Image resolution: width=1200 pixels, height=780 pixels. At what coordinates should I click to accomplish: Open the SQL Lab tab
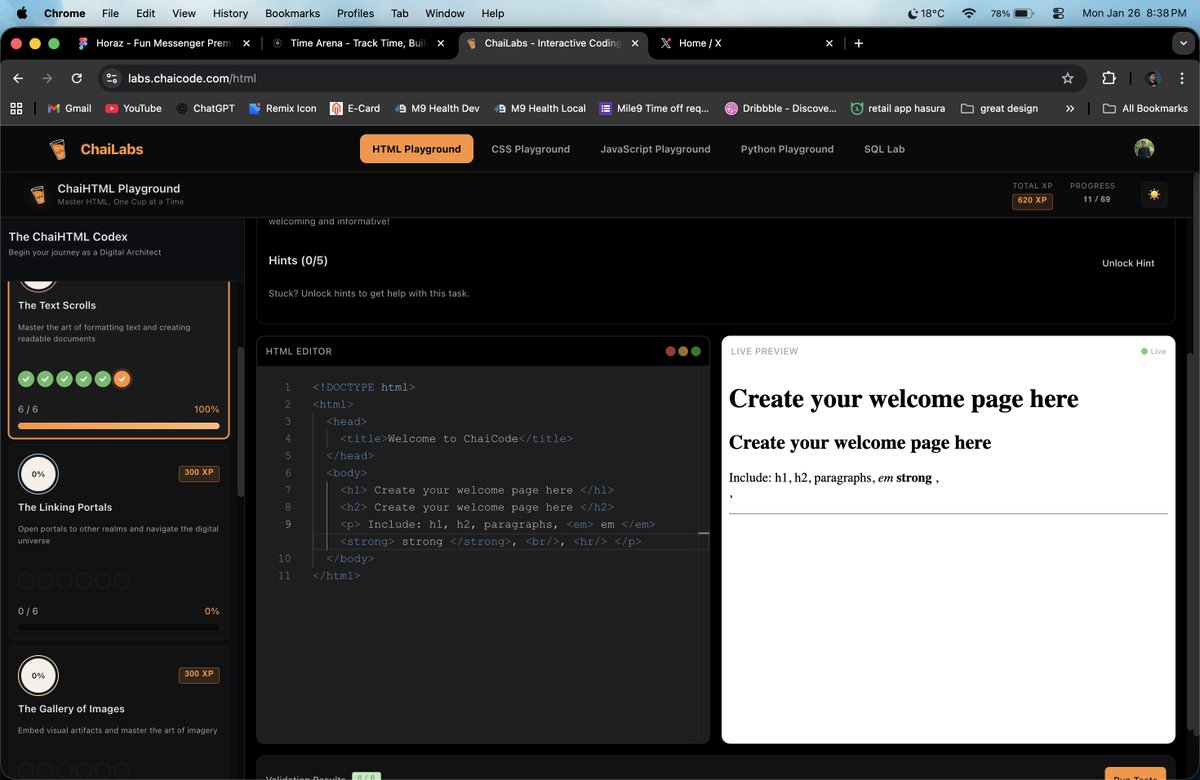coord(884,149)
